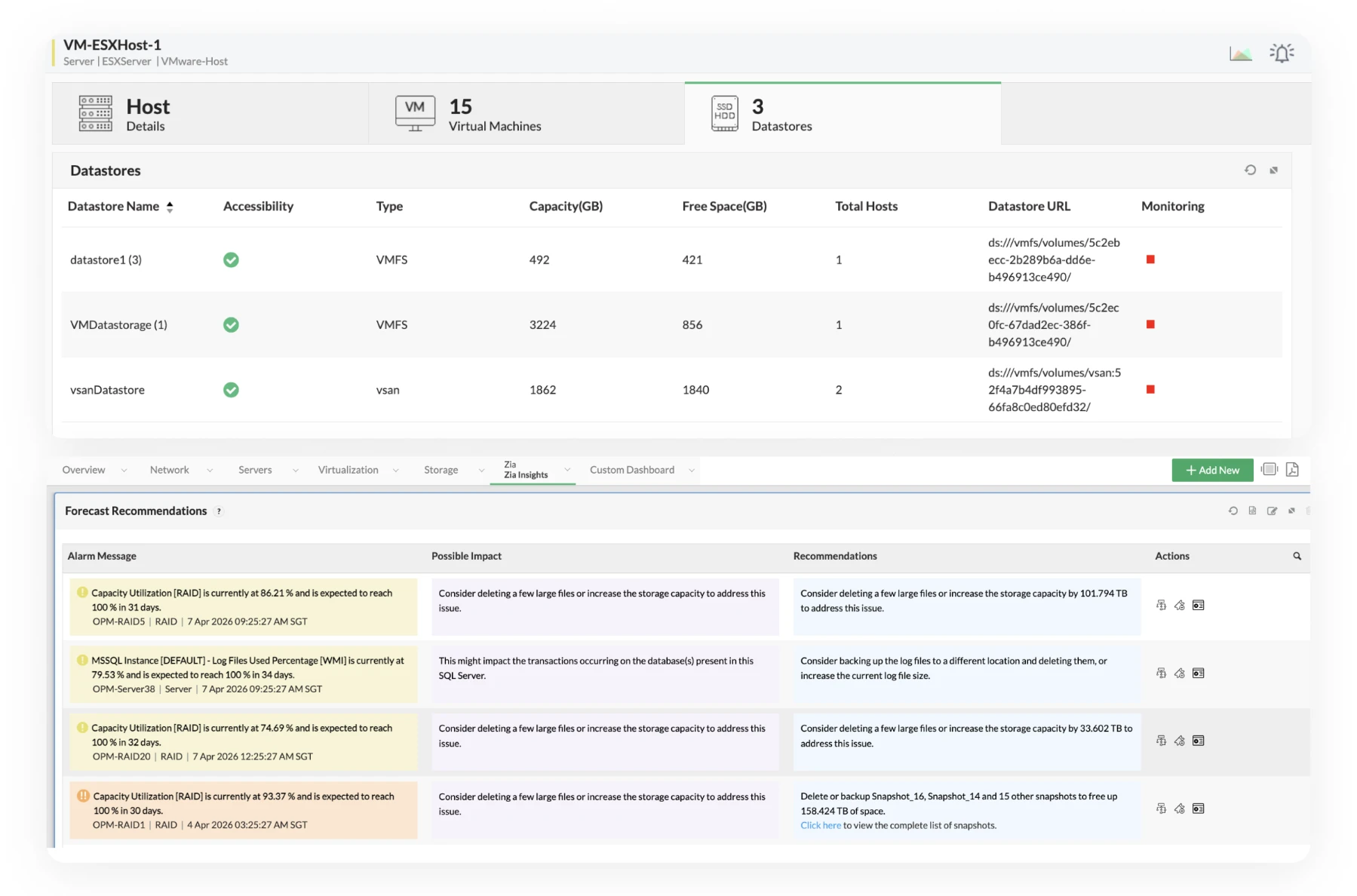The image size is (1357, 896).
Task: Click the SSD HDD datastore icon
Action: 725,113
